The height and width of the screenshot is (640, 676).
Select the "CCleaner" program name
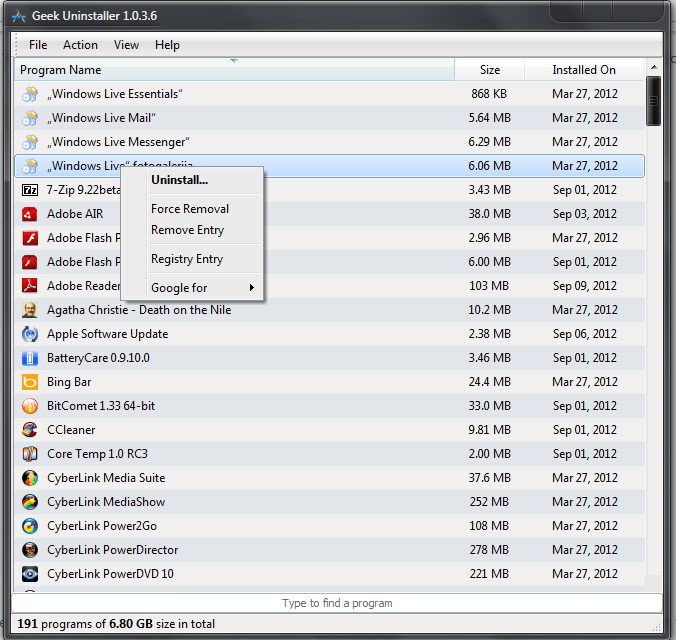click(x=71, y=430)
